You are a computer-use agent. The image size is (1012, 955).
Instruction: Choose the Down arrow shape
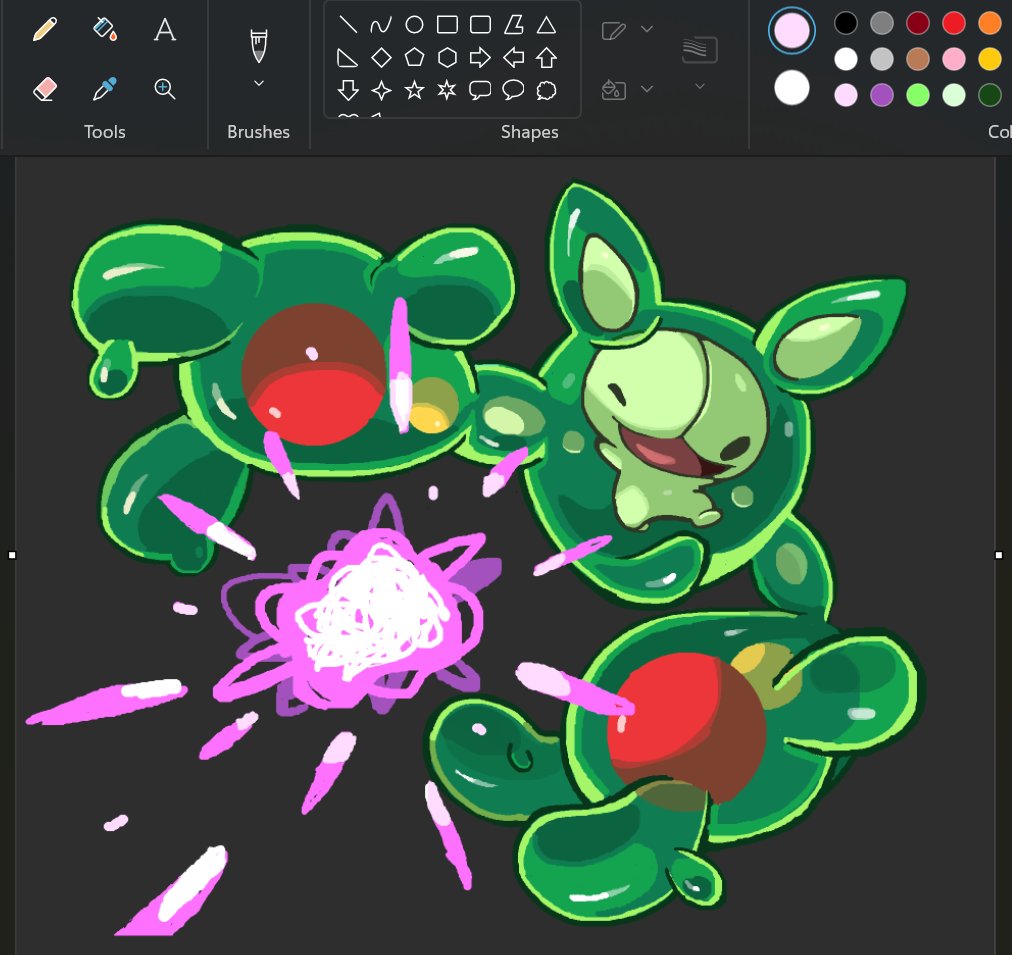[348, 90]
